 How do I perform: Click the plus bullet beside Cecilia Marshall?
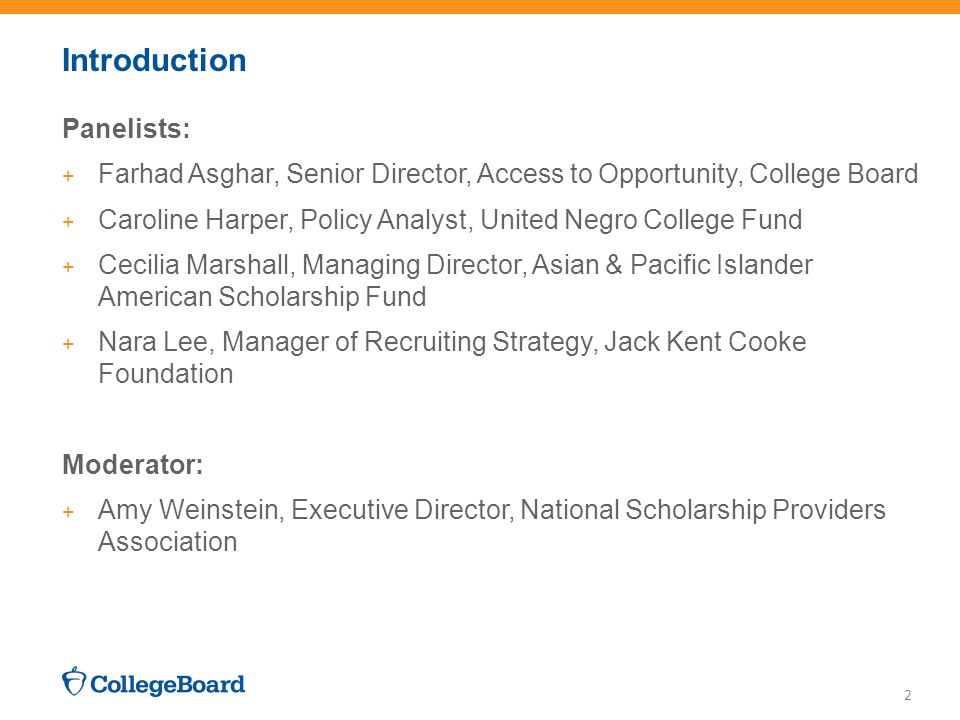point(69,267)
